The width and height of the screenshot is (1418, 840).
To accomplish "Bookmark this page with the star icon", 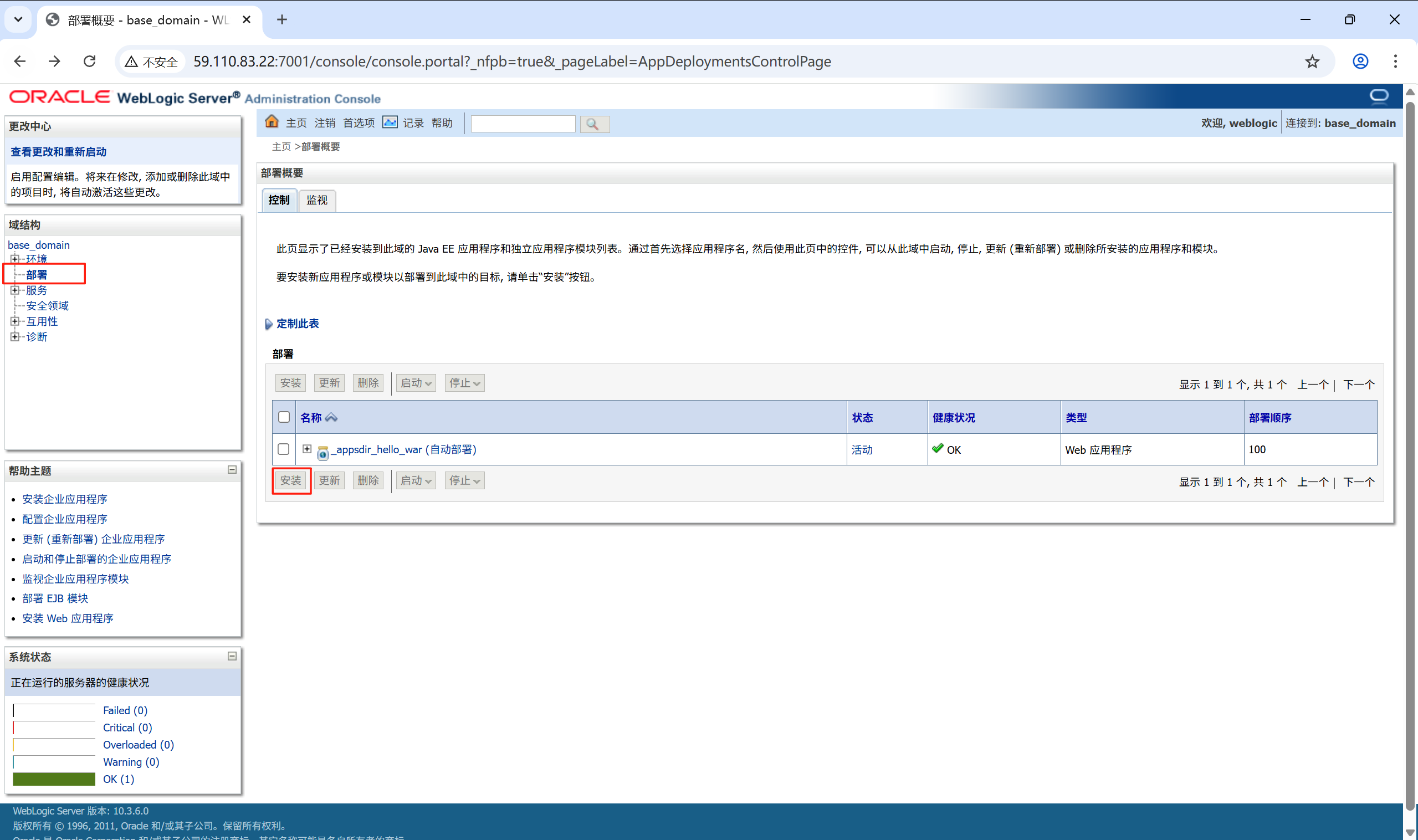I will [x=1312, y=61].
